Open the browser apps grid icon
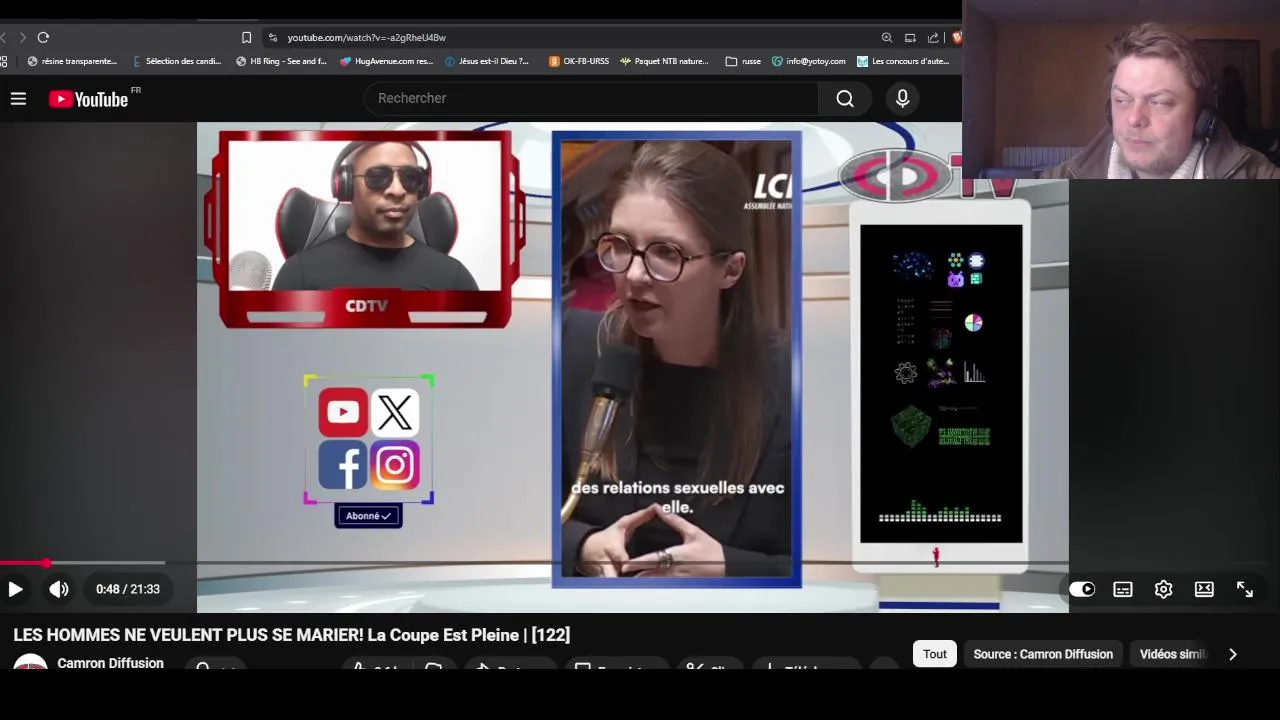This screenshot has width=1280, height=720. click(x=4, y=61)
